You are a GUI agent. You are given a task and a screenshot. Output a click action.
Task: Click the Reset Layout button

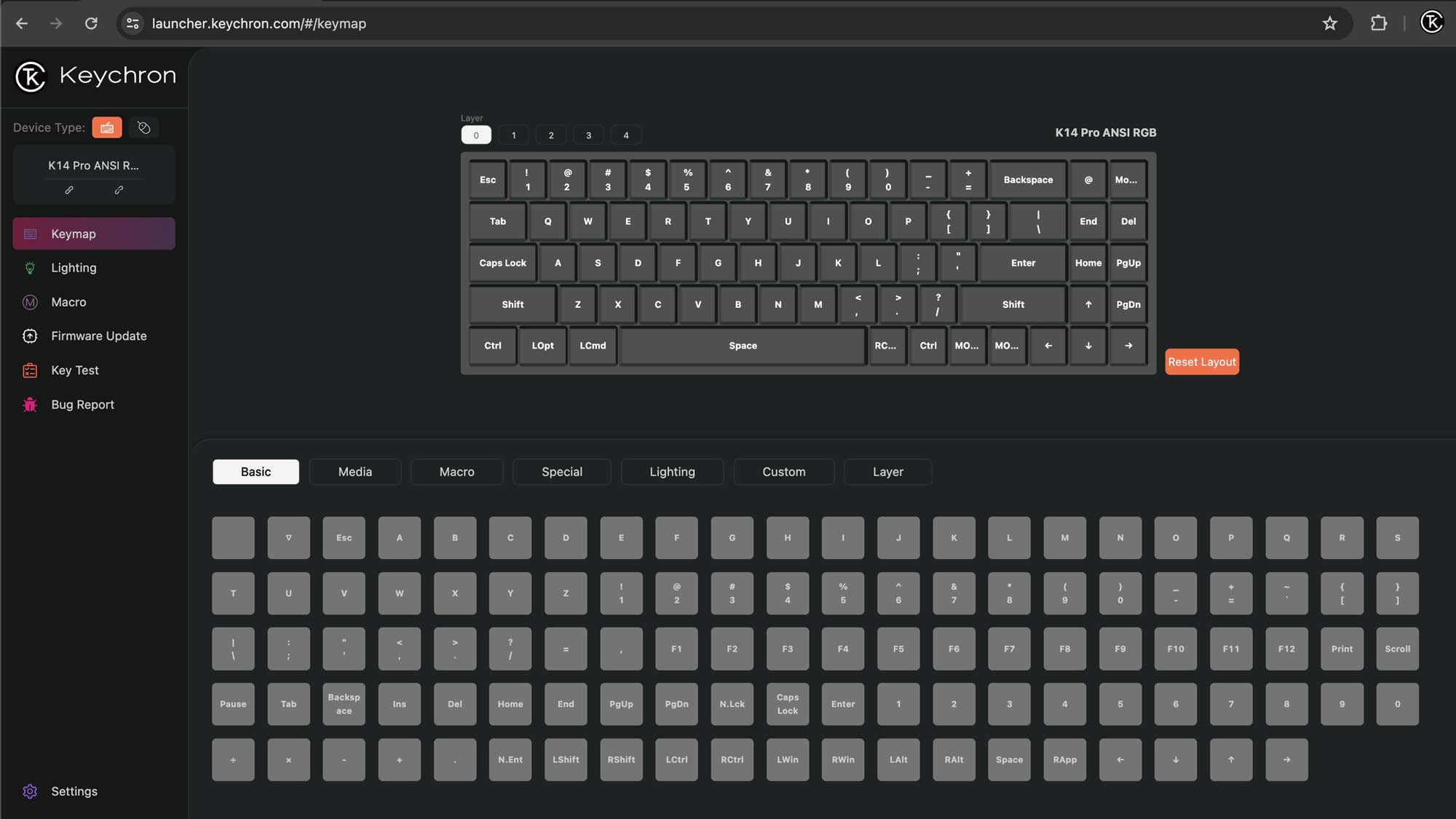point(1202,361)
